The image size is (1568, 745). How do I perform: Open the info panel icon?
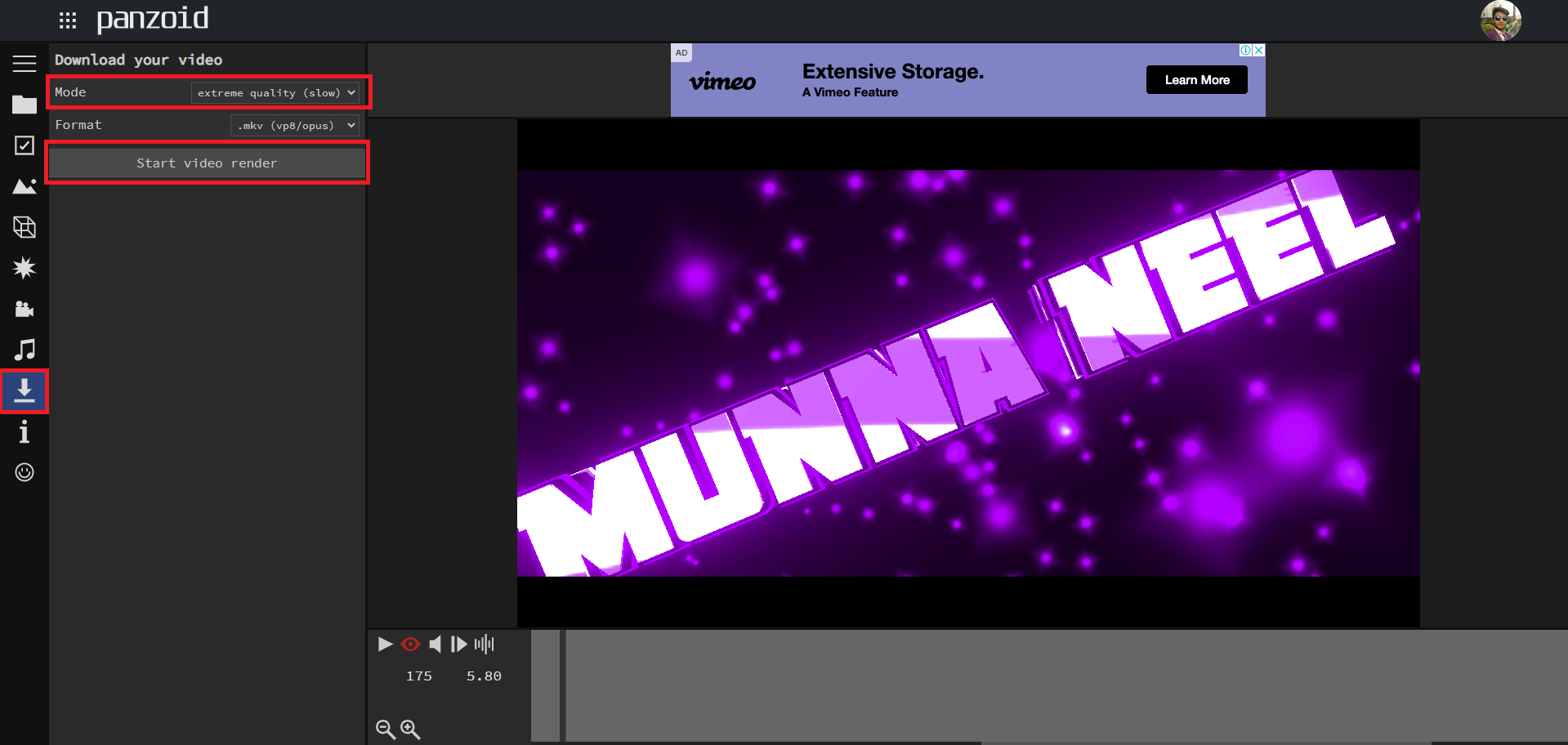tap(25, 431)
